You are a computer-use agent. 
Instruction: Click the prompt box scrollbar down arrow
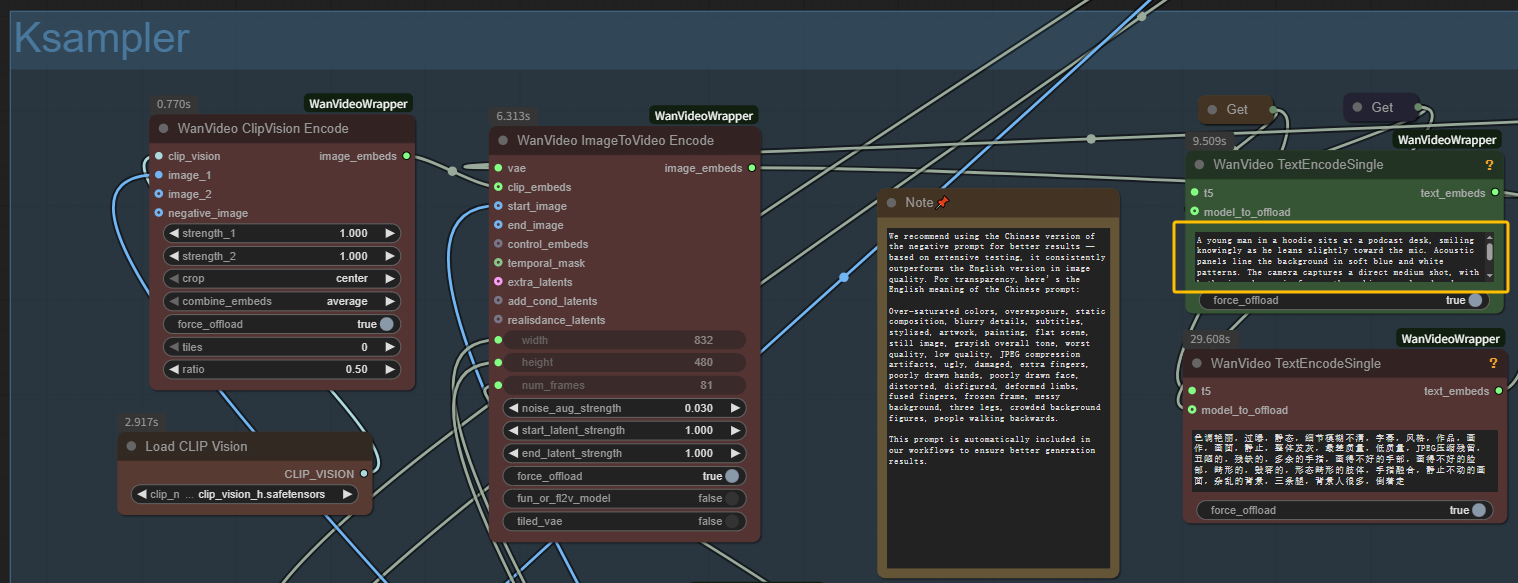1489,275
